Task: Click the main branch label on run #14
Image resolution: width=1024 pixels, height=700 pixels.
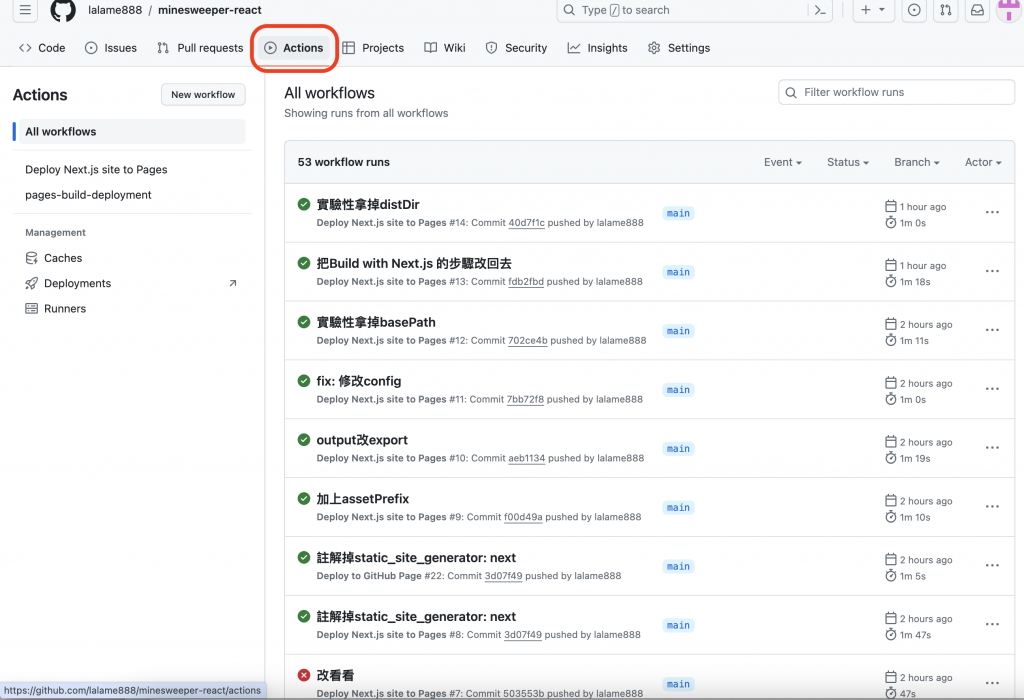Action: click(x=678, y=213)
